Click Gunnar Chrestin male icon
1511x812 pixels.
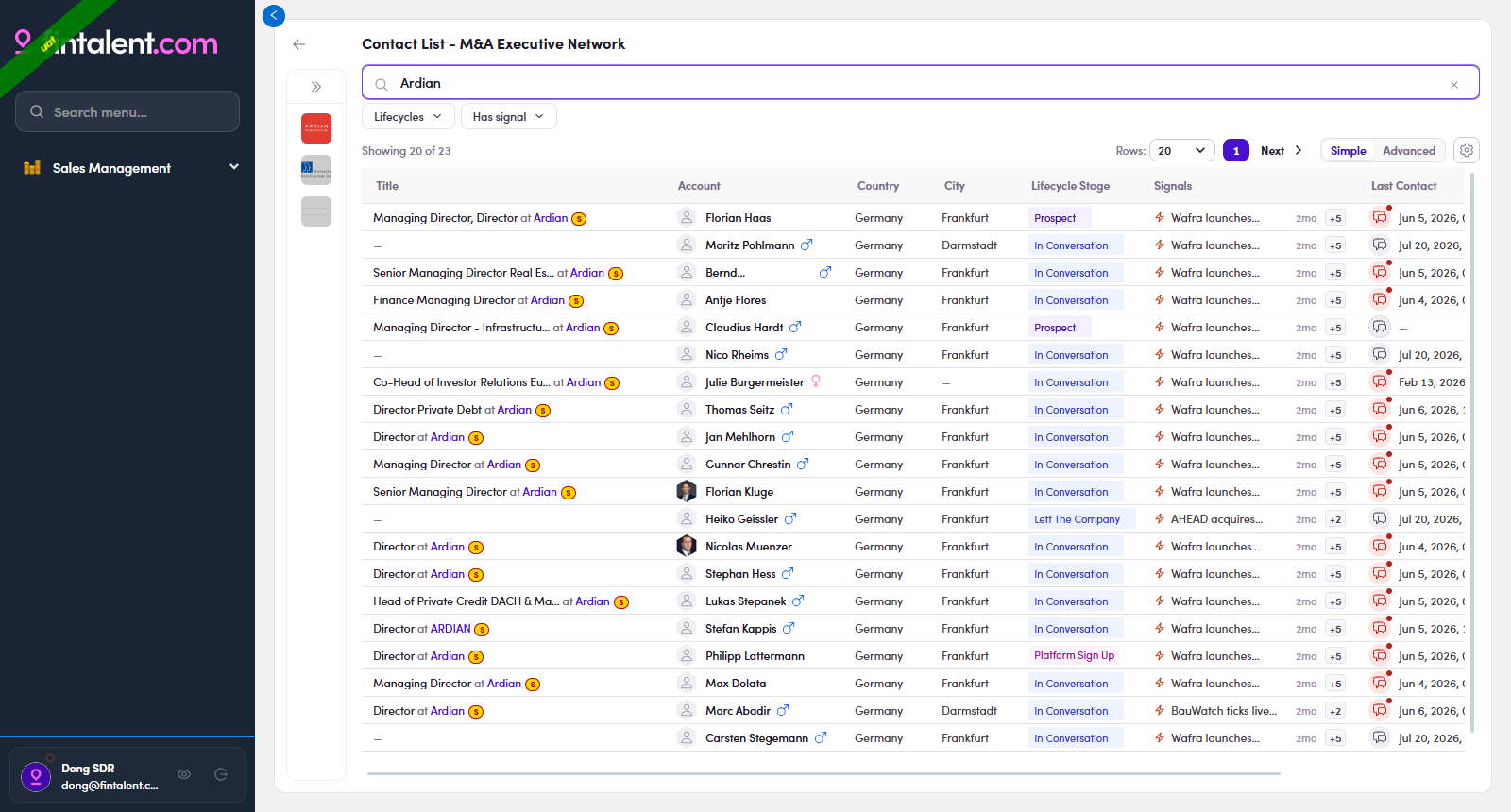[x=803, y=464]
